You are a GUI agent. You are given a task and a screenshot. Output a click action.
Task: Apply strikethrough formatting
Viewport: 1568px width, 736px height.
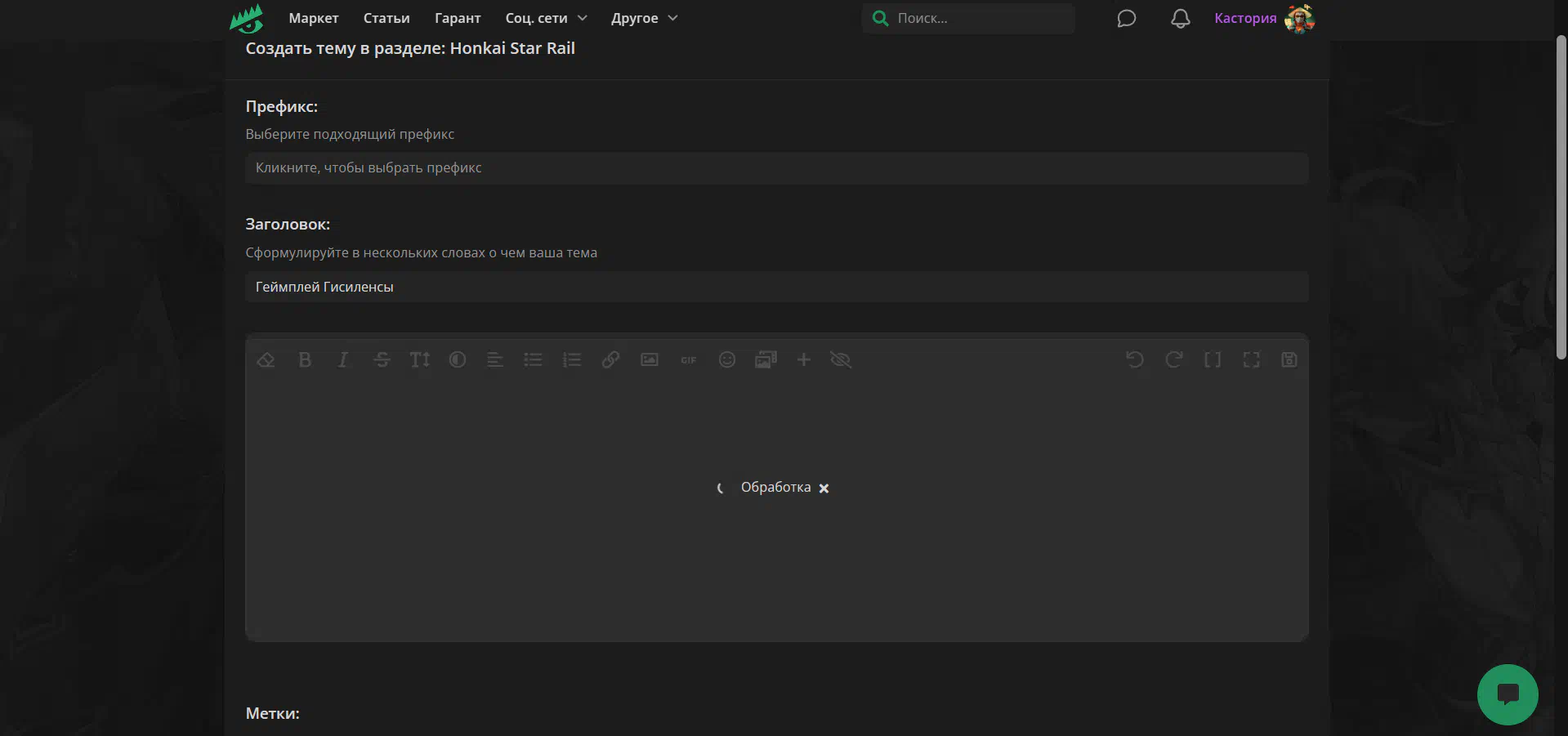click(x=382, y=359)
